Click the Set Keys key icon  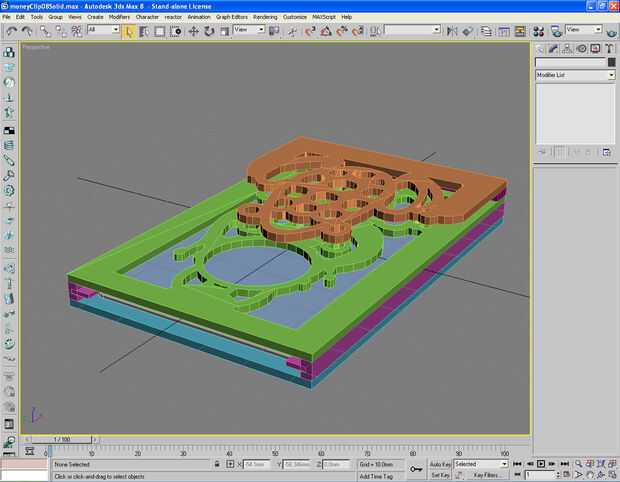tap(415, 469)
